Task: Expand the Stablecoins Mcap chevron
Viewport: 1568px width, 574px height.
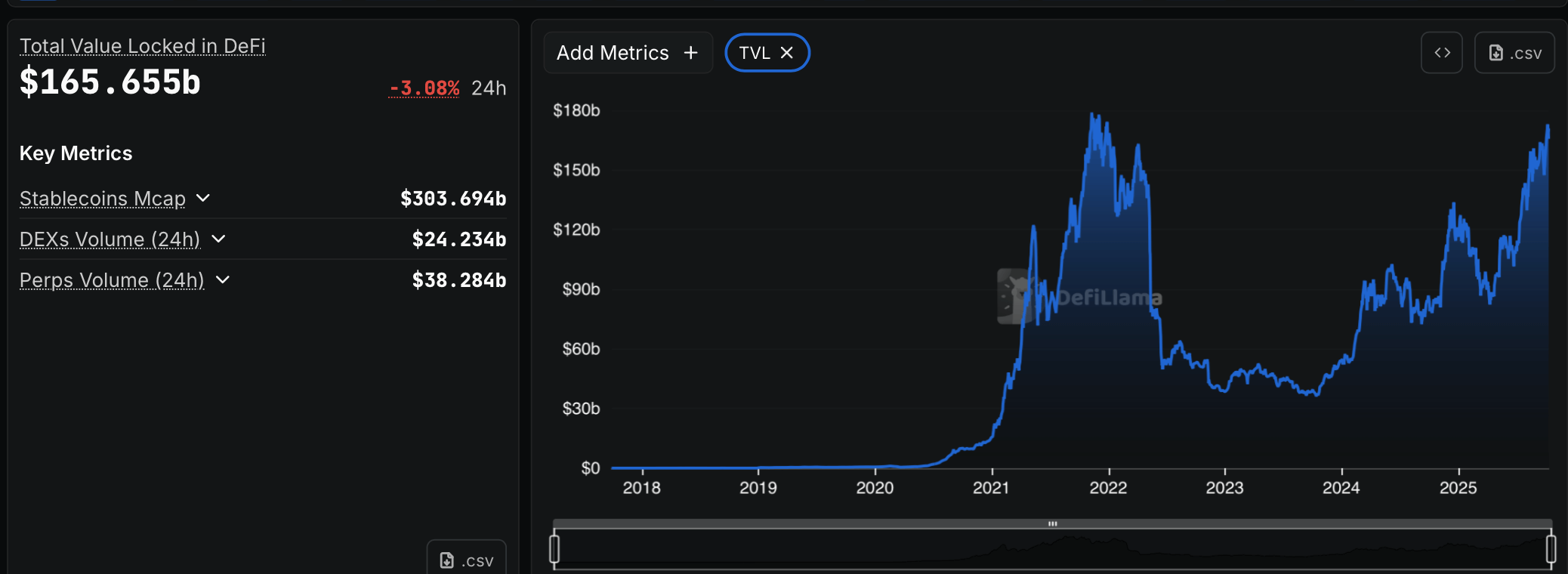Action: pos(203,198)
